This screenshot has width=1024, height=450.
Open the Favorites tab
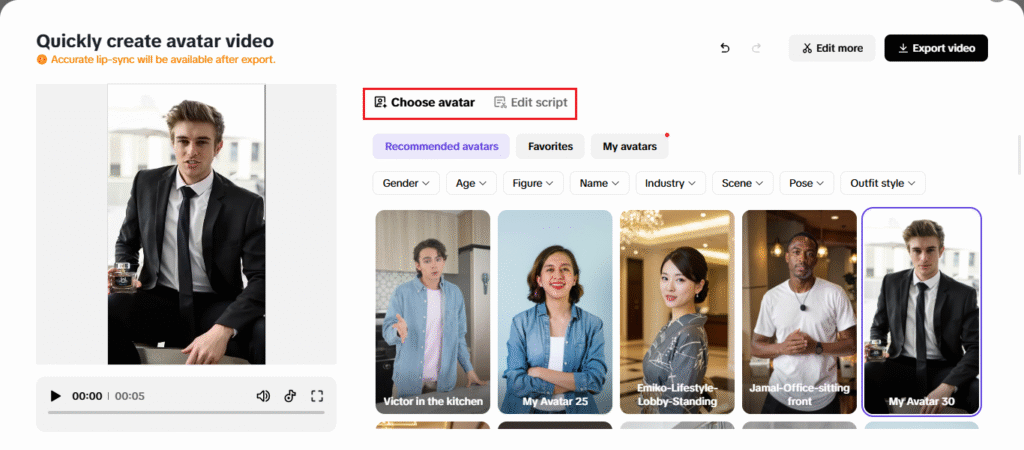point(551,146)
